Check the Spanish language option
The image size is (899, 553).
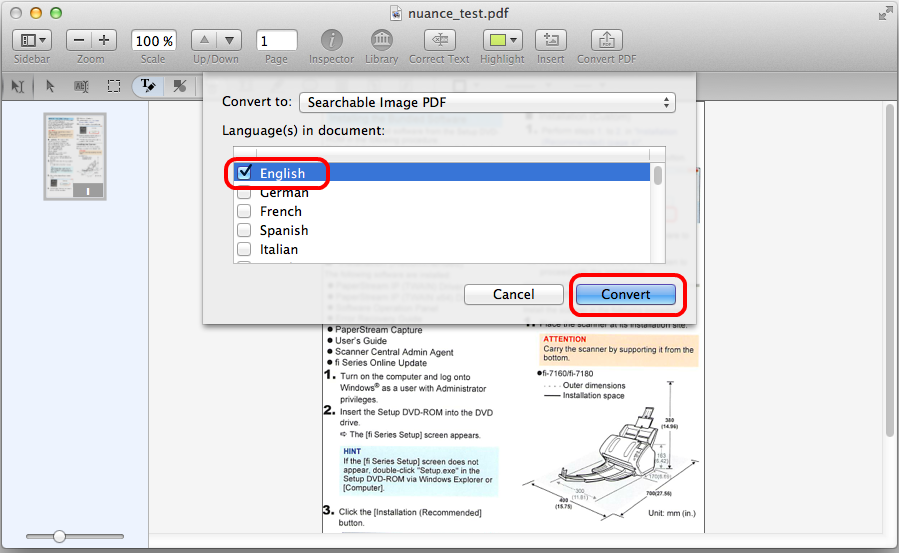click(x=244, y=230)
